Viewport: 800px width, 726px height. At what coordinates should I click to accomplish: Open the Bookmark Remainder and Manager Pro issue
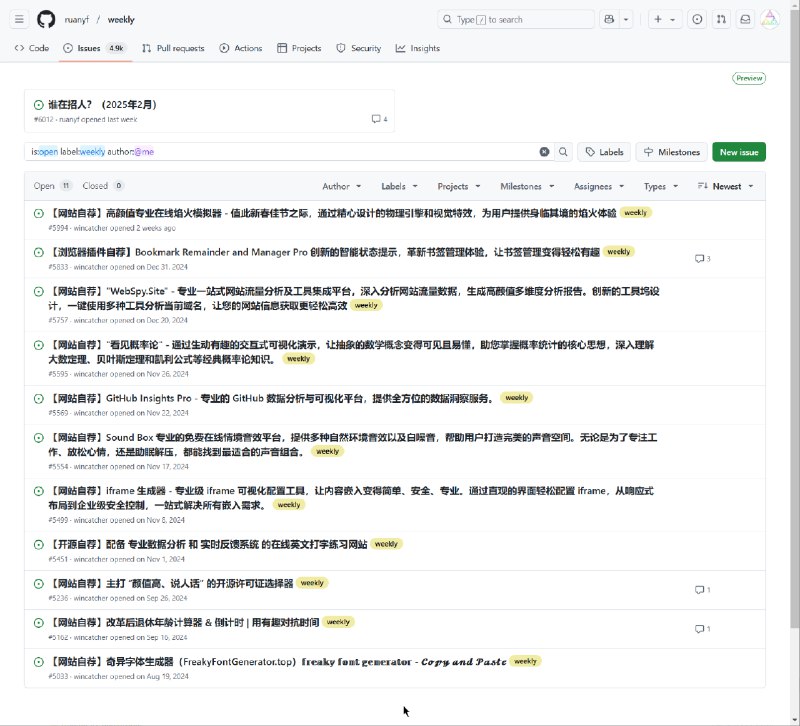[x=324, y=252]
